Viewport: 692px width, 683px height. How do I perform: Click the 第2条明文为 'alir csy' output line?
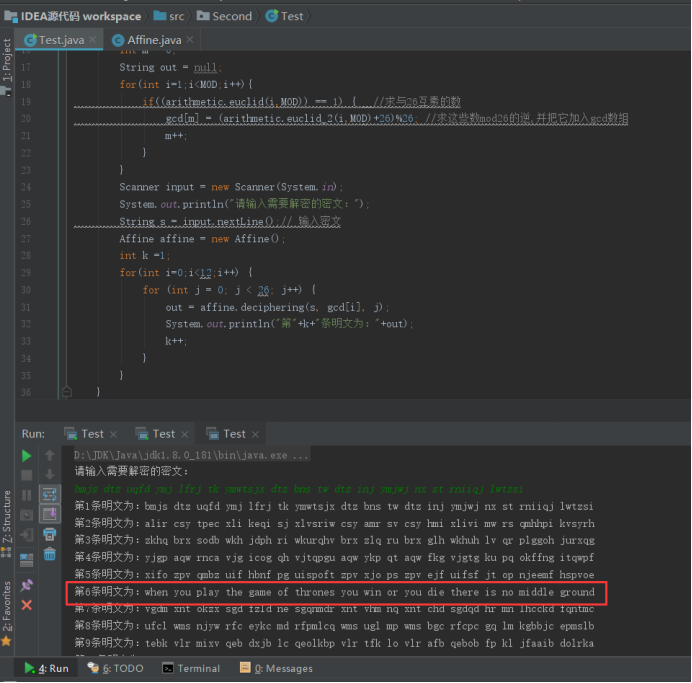tap(334, 523)
